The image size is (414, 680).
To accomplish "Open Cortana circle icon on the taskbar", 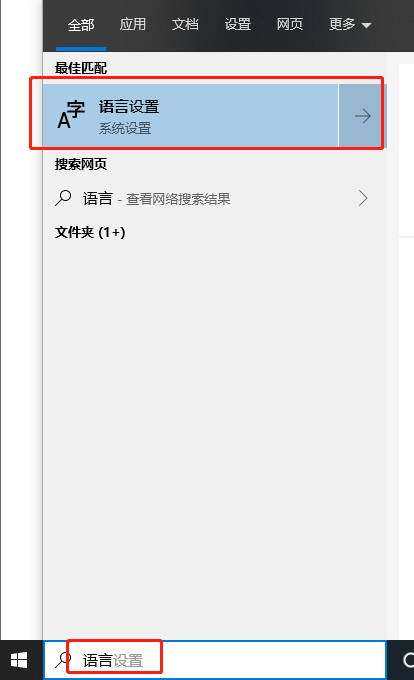I will [x=408, y=660].
